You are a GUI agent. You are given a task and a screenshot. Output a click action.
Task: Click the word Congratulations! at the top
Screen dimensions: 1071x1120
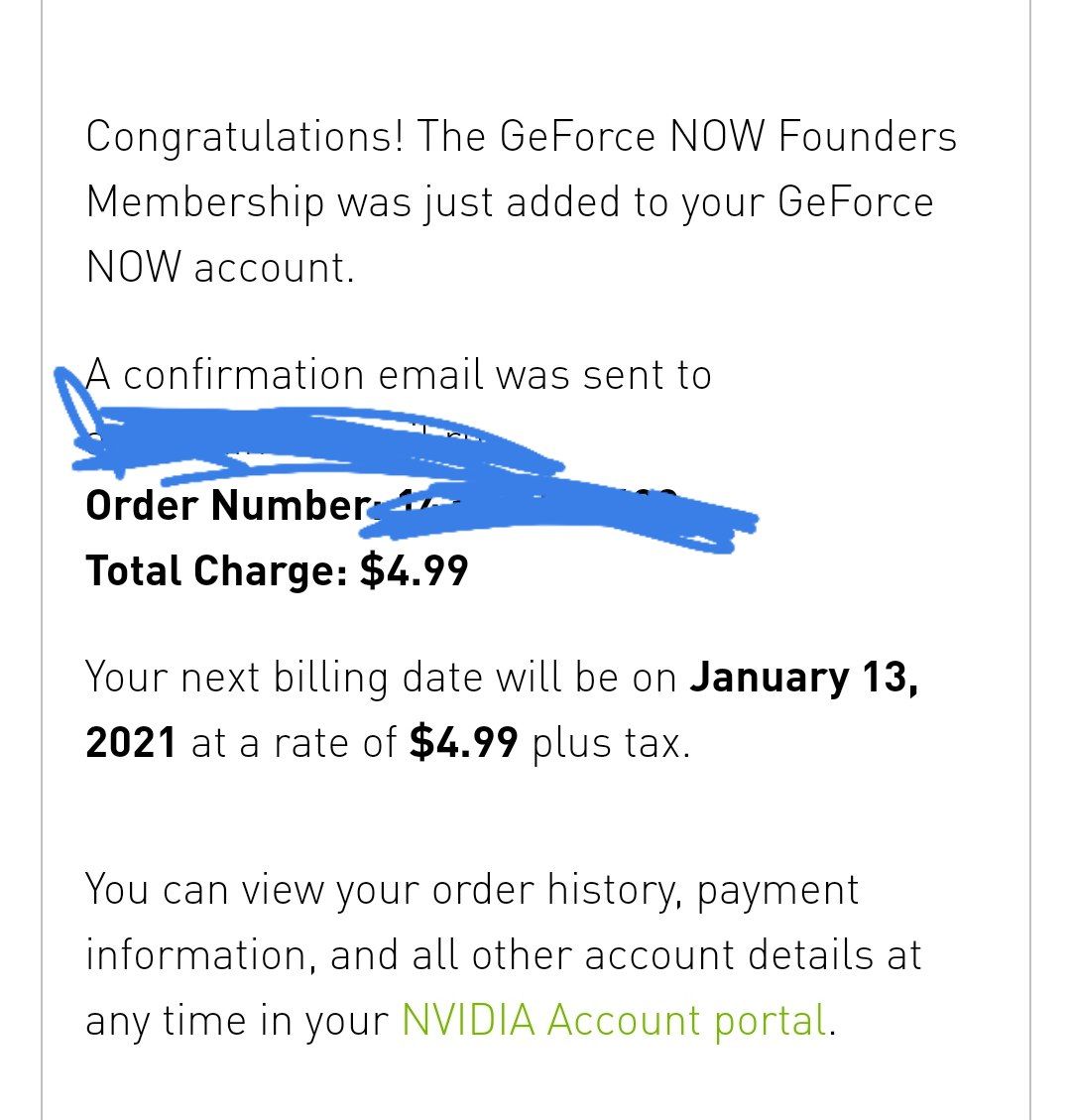(x=245, y=137)
